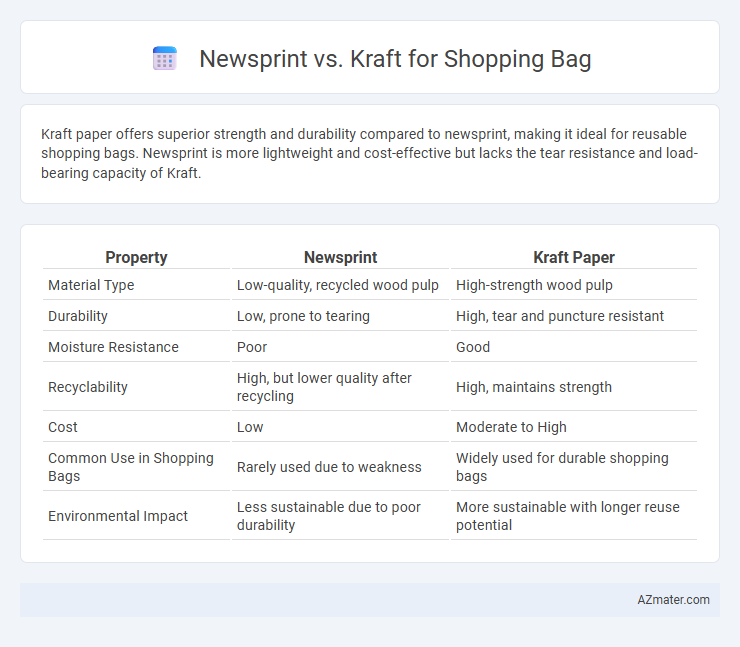
Task: Click 'Low, prone to tearing' cell
Action: (303, 316)
